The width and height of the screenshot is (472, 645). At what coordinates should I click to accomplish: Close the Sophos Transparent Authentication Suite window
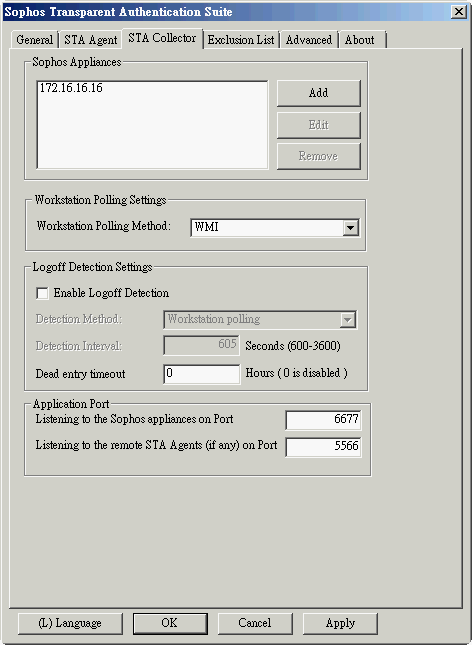[459, 12]
